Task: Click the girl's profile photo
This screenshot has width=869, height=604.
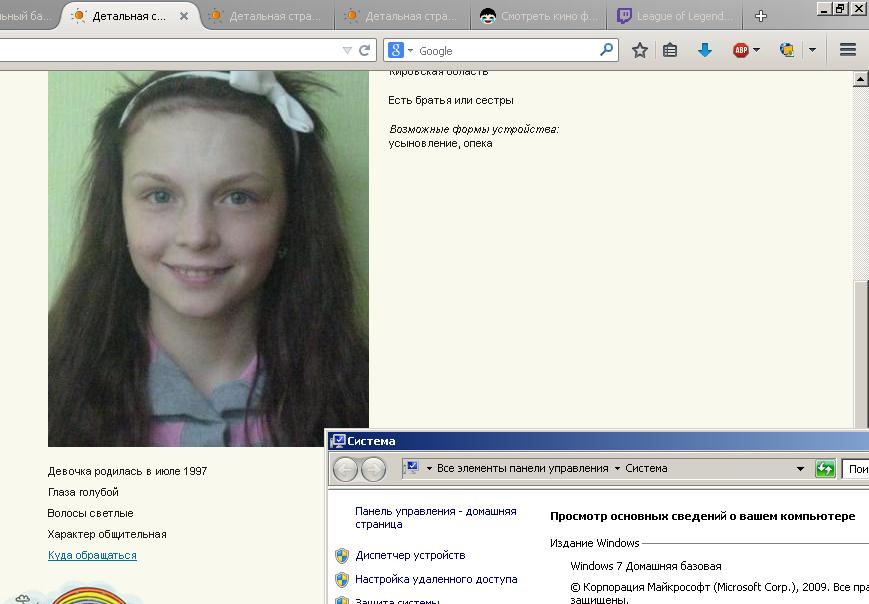Action: pyautogui.click(x=208, y=258)
